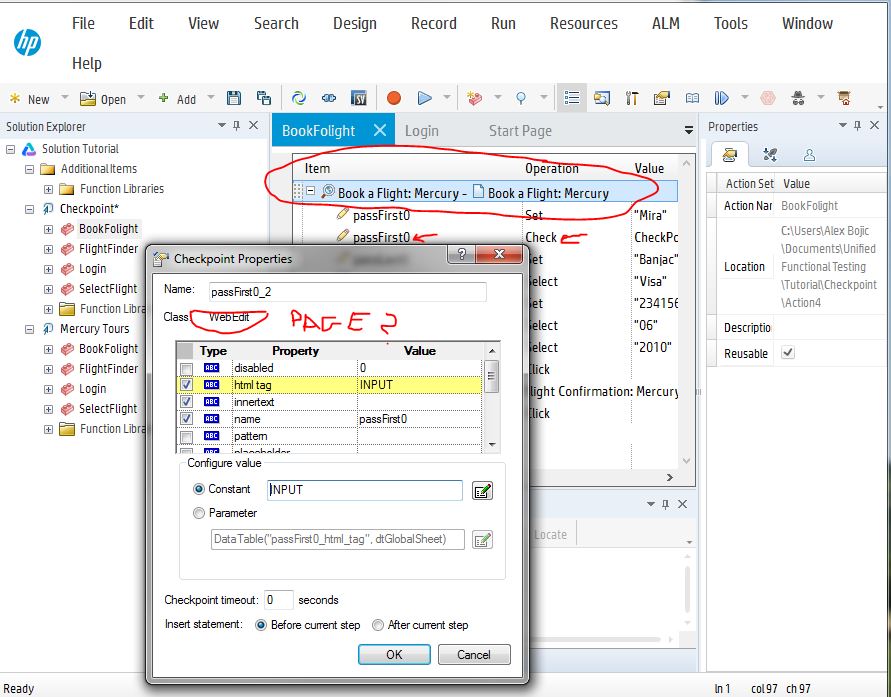The width and height of the screenshot is (891, 697).
Task: Click the open book icon in toolbar
Action: (x=692, y=98)
